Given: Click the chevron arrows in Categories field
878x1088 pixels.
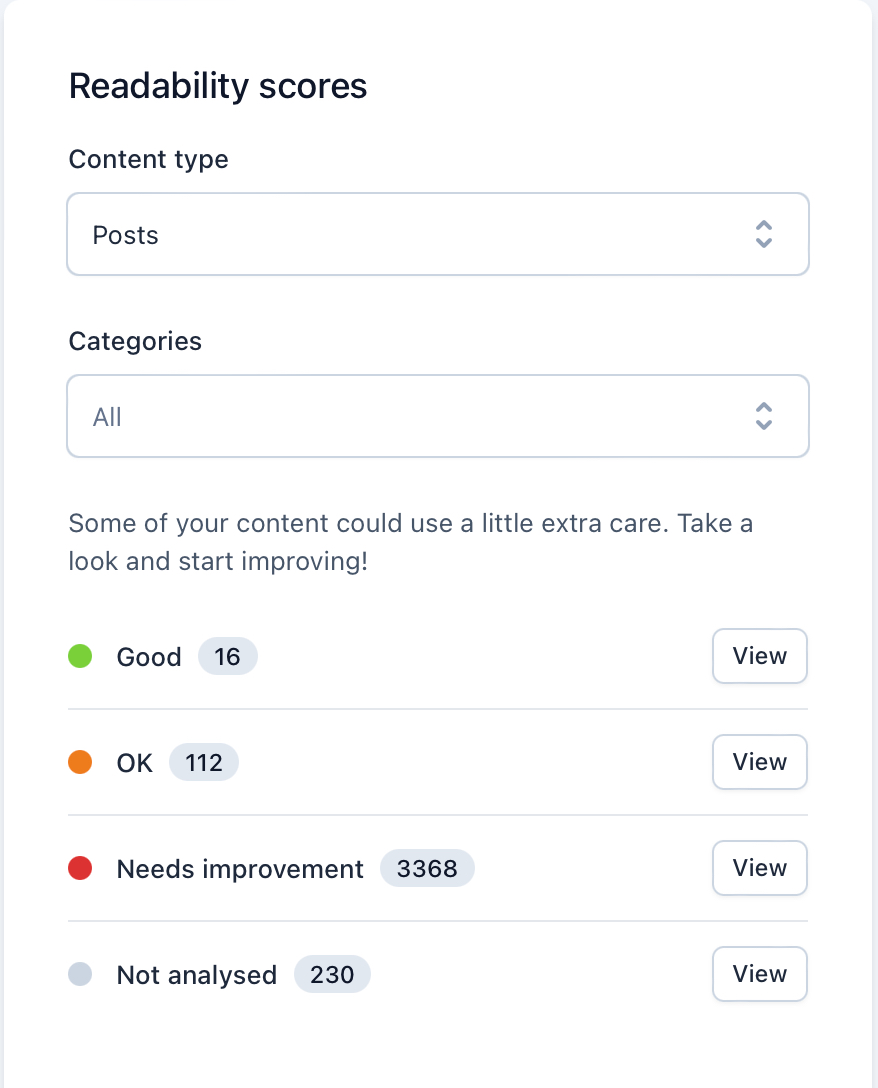Looking at the screenshot, I should (x=764, y=417).
